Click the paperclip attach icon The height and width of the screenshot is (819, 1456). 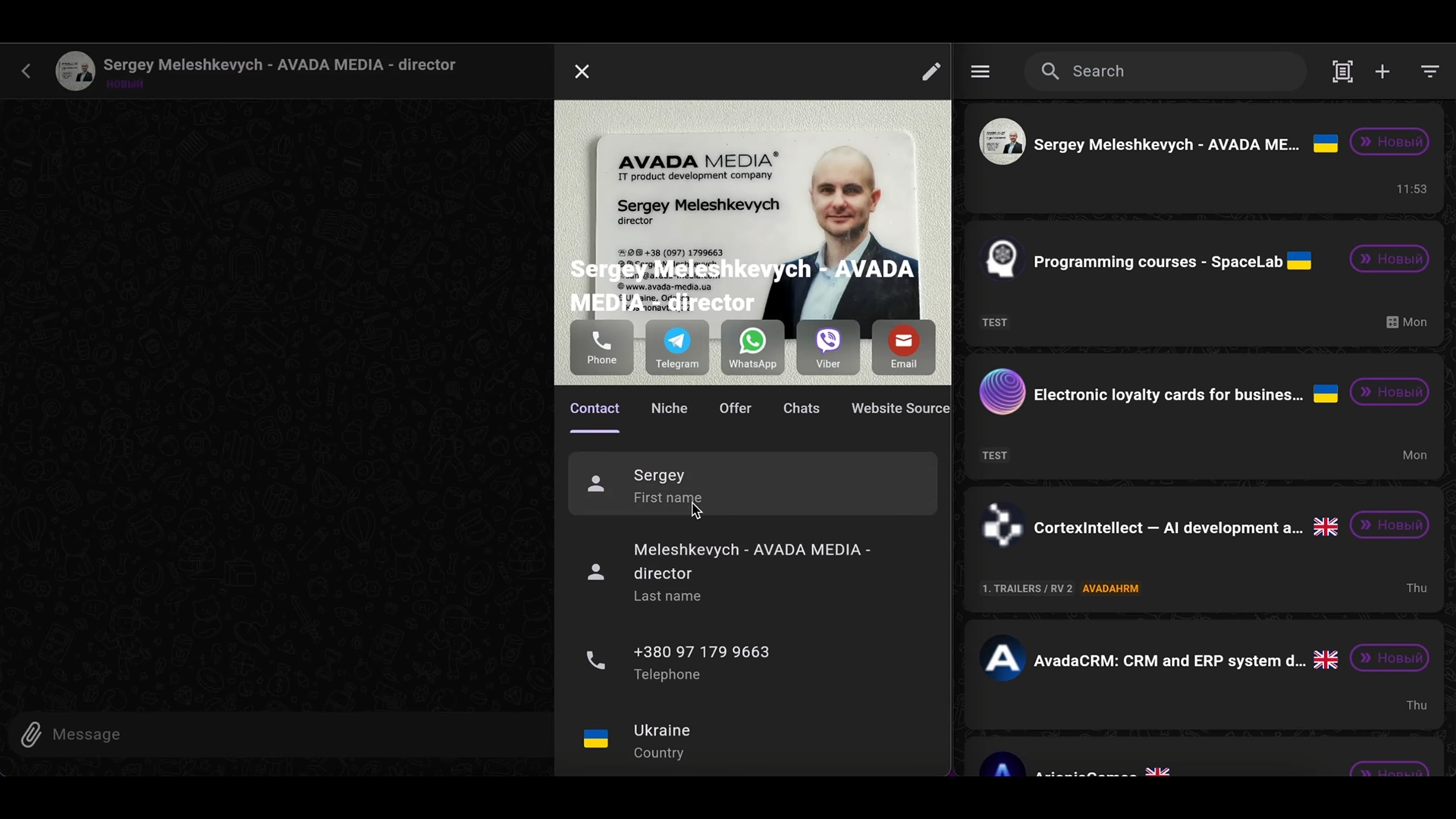click(x=30, y=734)
